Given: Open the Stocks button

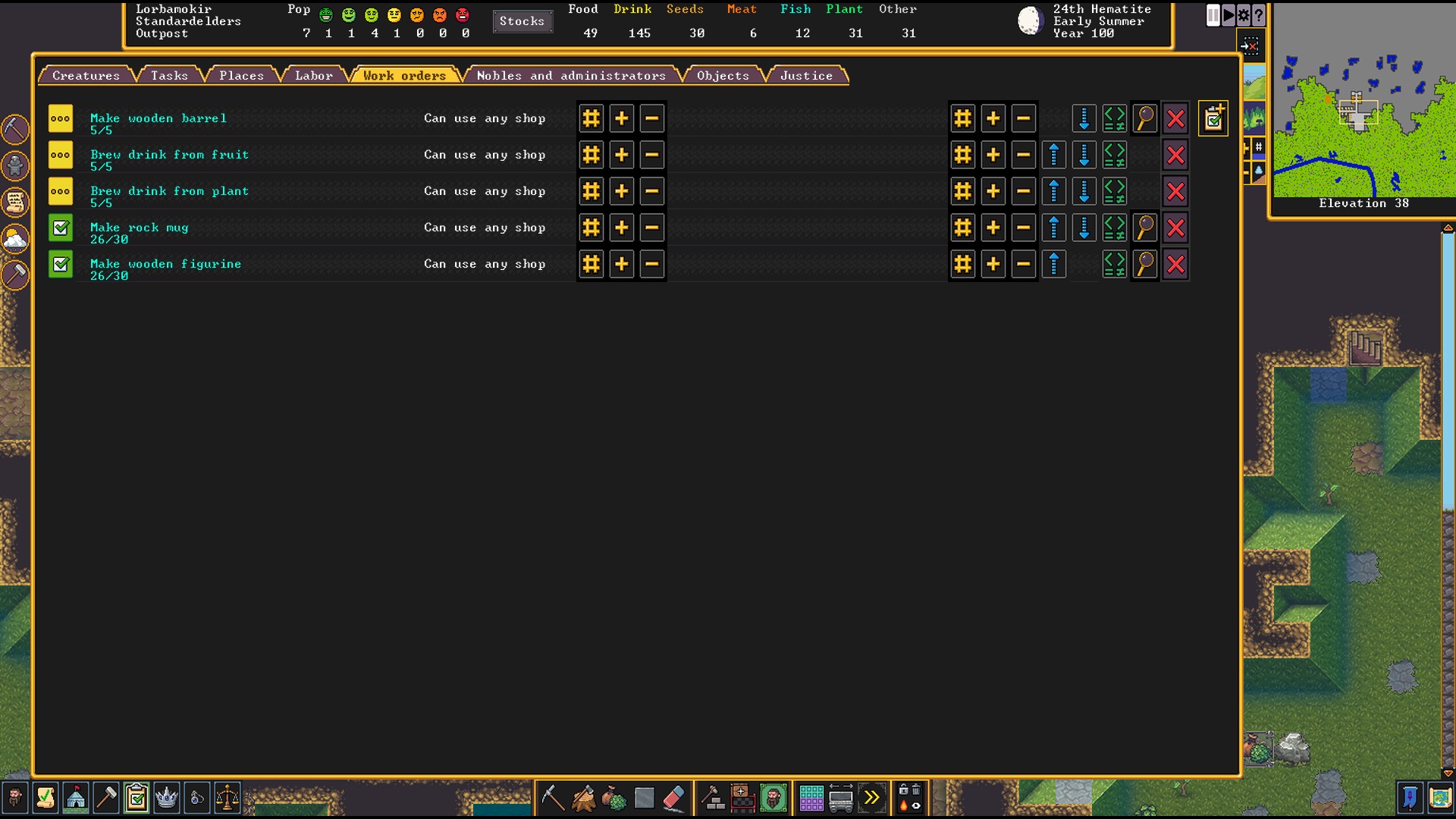Looking at the screenshot, I should click(522, 21).
